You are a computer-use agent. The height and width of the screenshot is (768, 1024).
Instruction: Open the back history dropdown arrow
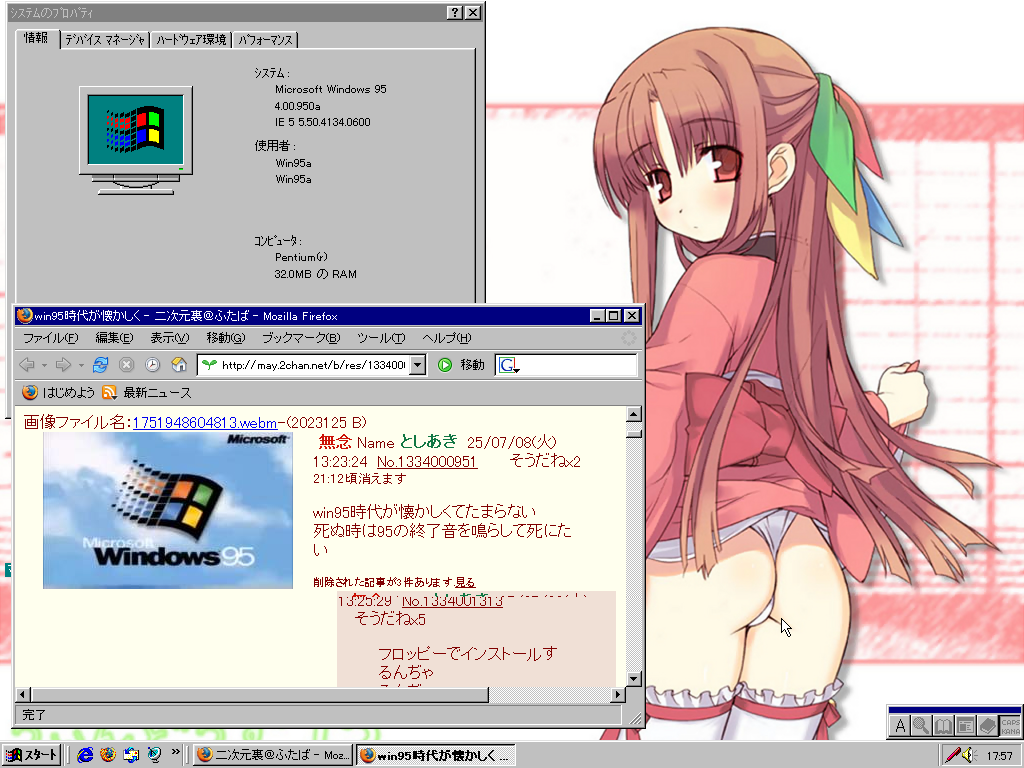coord(44,365)
